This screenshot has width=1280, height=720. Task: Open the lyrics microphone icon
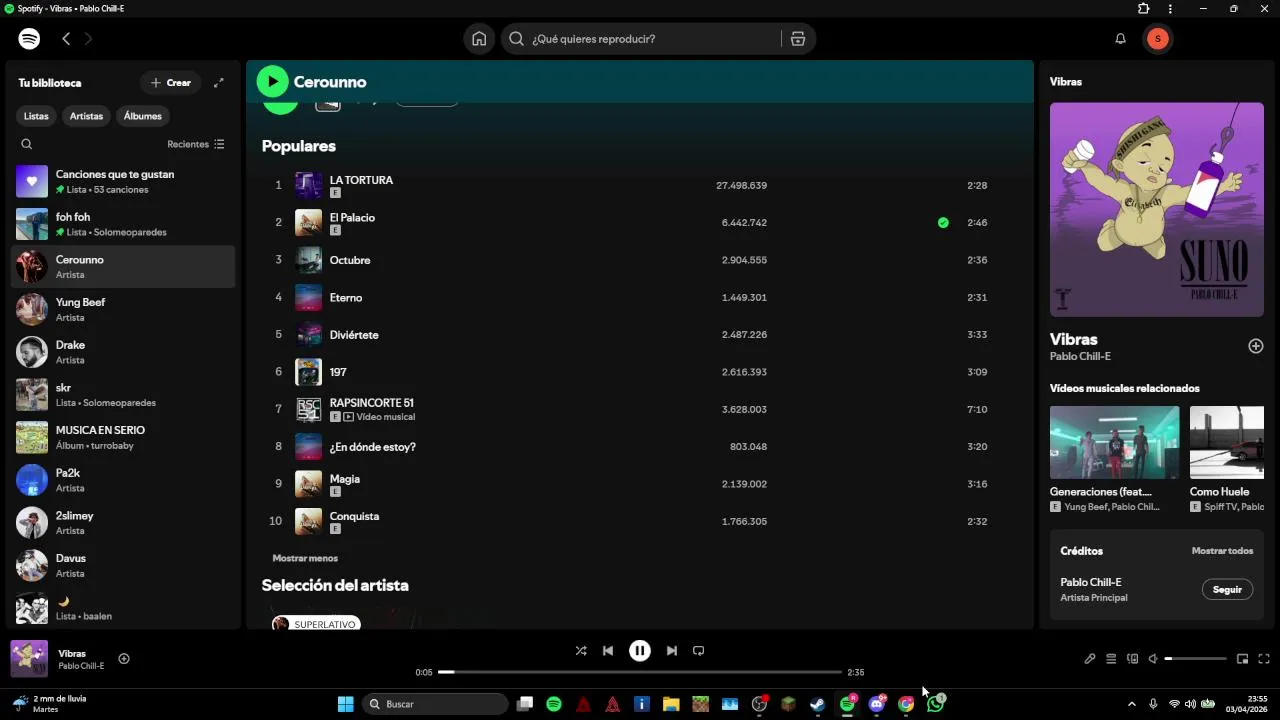(x=1090, y=659)
